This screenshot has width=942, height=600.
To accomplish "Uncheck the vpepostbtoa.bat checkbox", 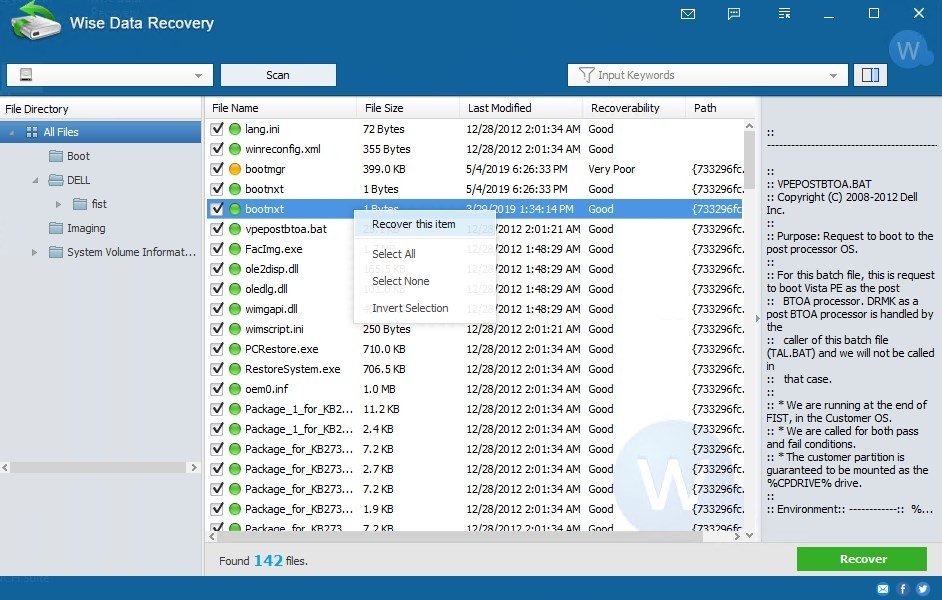I will point(217,229).
